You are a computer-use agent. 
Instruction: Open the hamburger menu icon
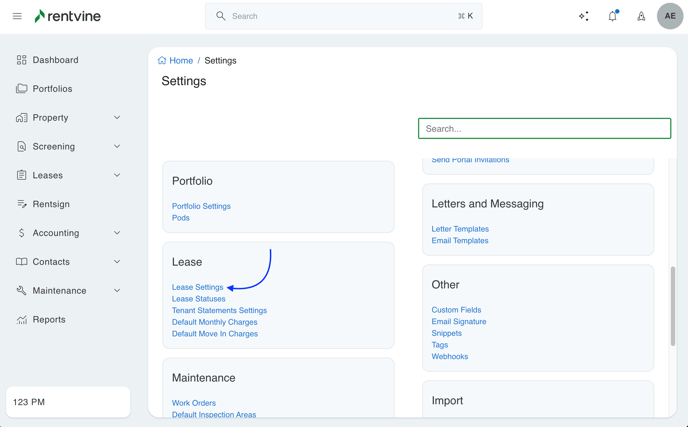point(17,16)
